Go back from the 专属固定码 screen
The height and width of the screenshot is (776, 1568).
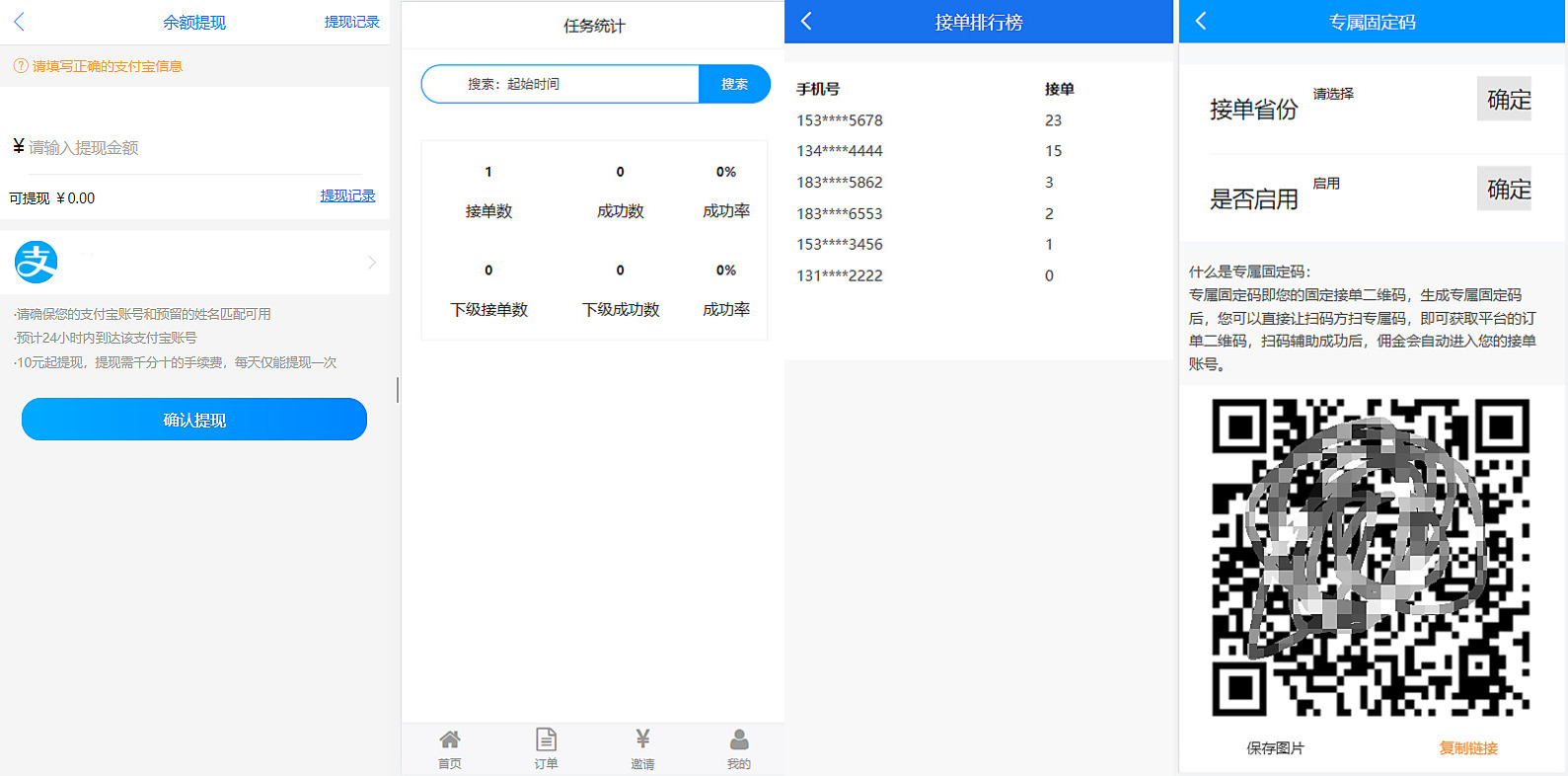(1201, 21)
